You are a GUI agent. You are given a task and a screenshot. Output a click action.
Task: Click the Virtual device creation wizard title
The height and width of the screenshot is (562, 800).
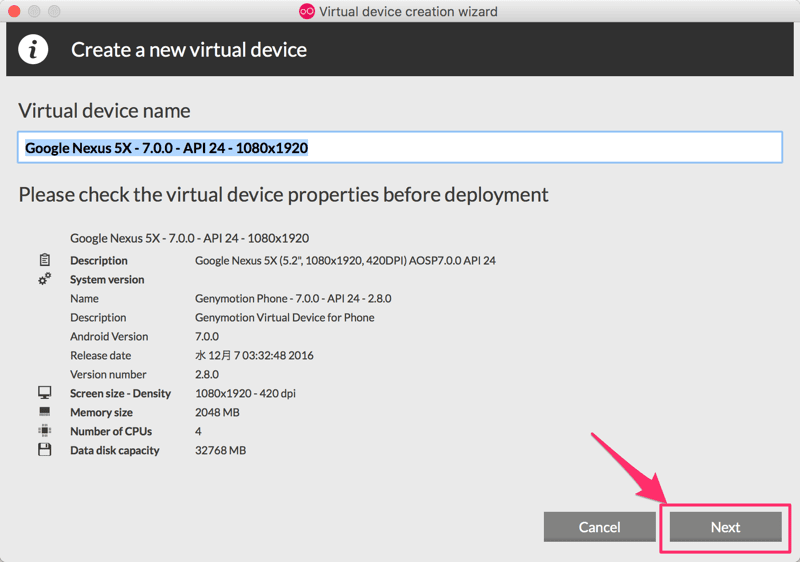(408, 11)
